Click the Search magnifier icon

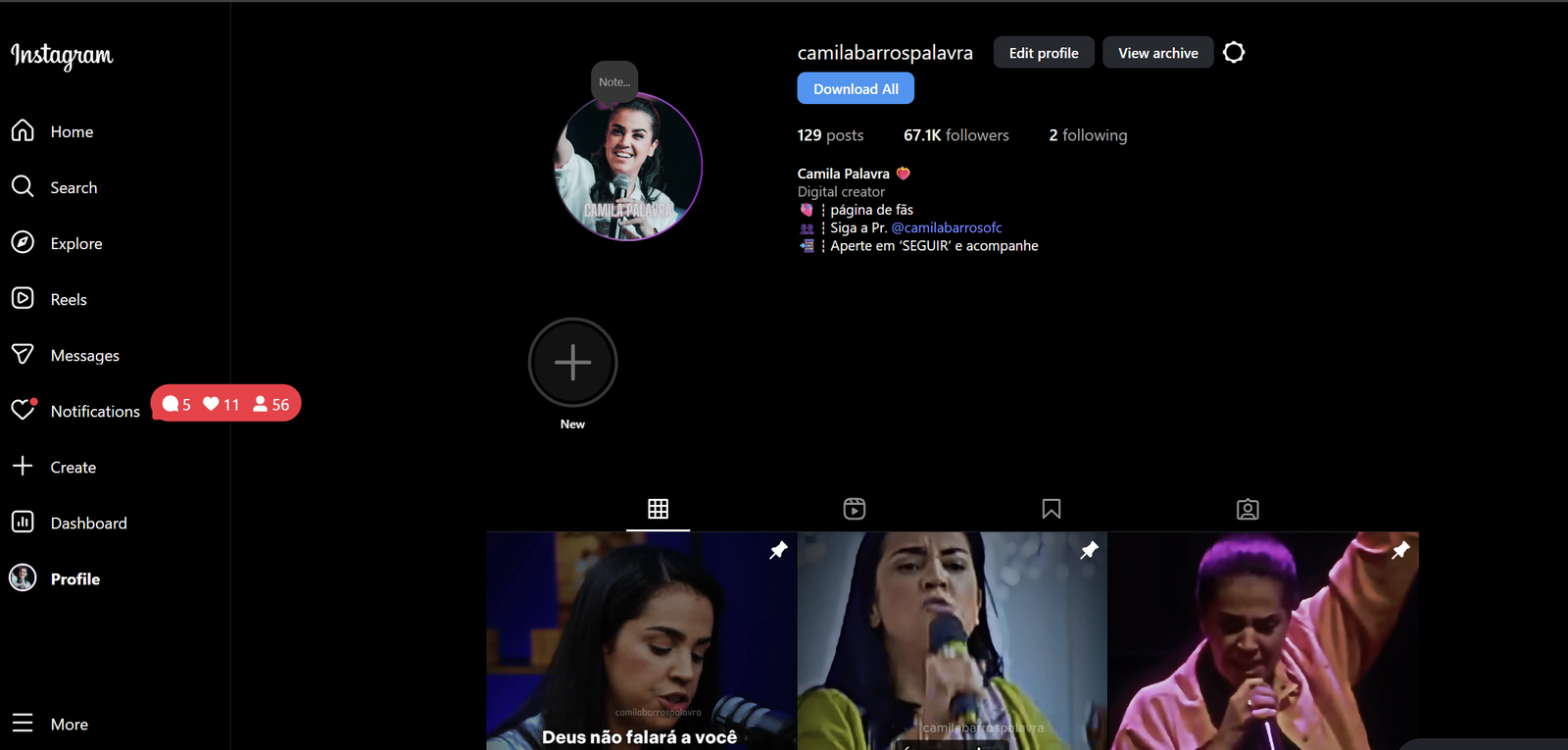point(23,186)
